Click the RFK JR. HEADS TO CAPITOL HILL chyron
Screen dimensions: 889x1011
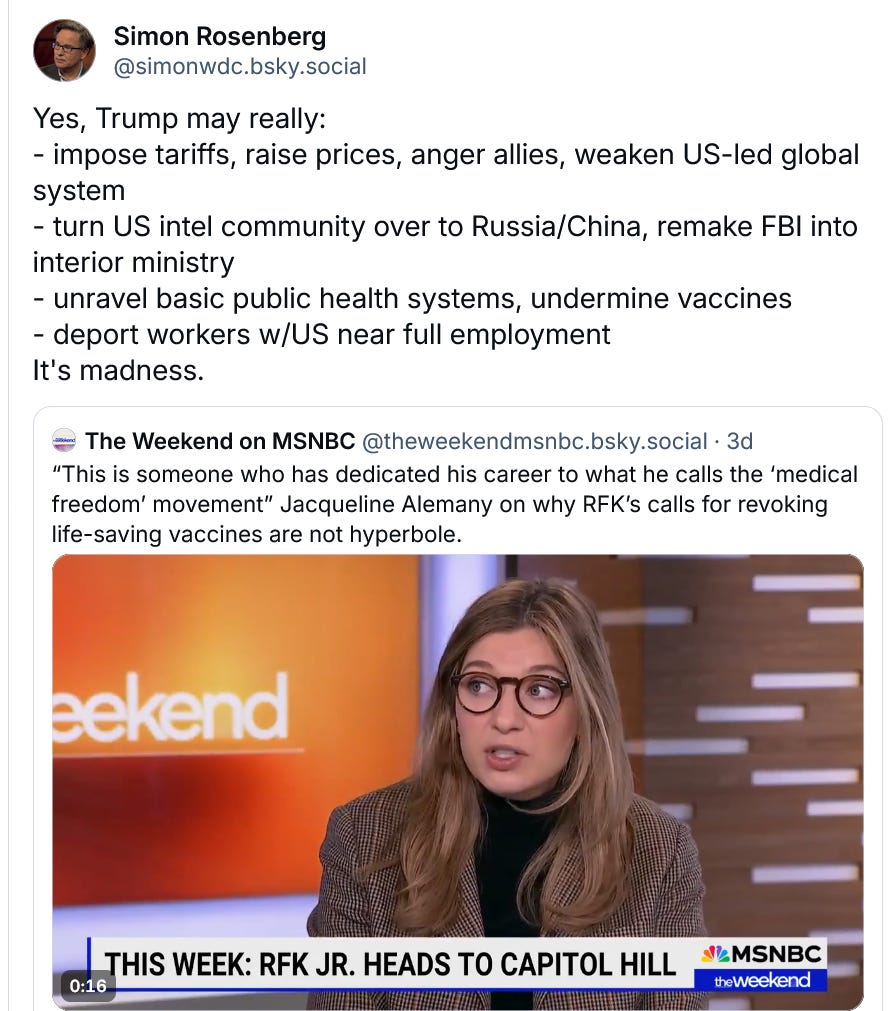pos(391,965)
